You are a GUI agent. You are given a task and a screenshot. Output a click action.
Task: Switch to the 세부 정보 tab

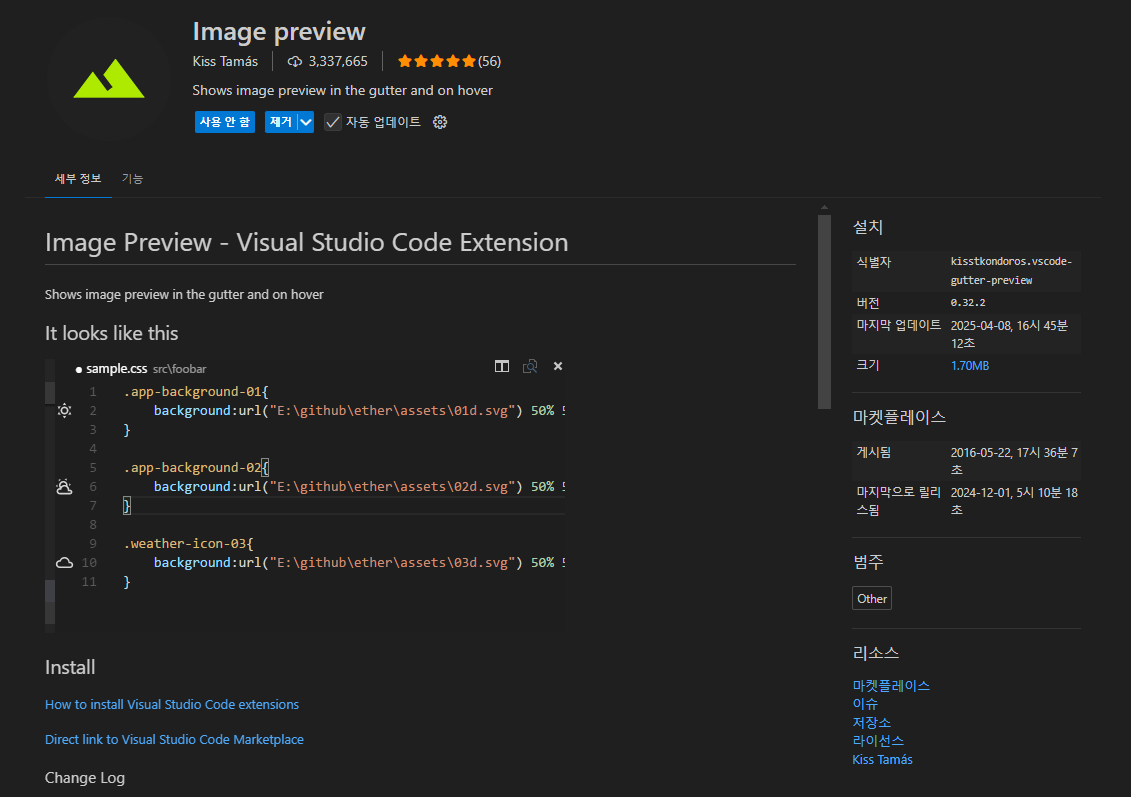(x=78, y=178)
